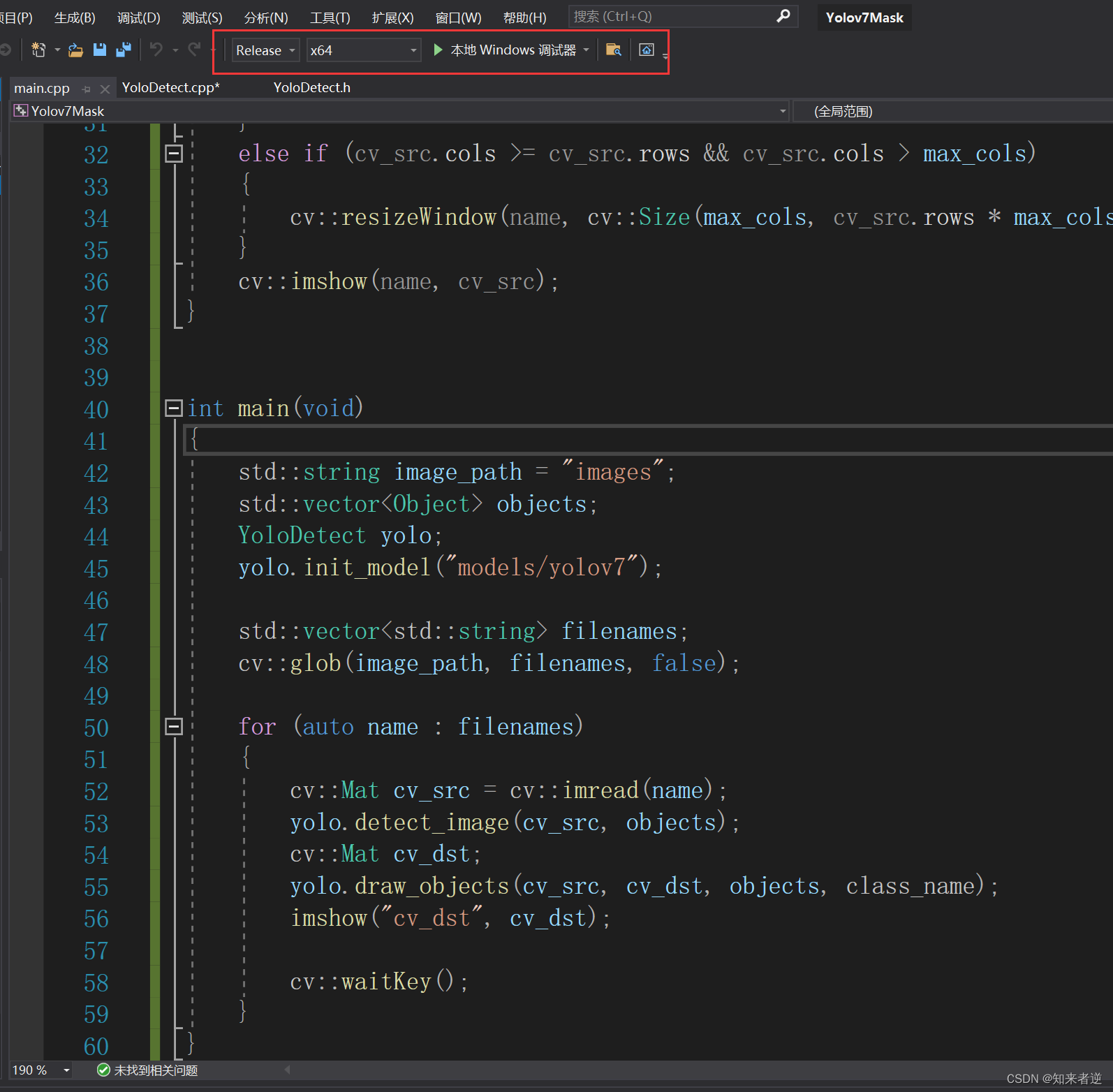Click line number 42
1113x1092 pixels.
pos(96,473)
